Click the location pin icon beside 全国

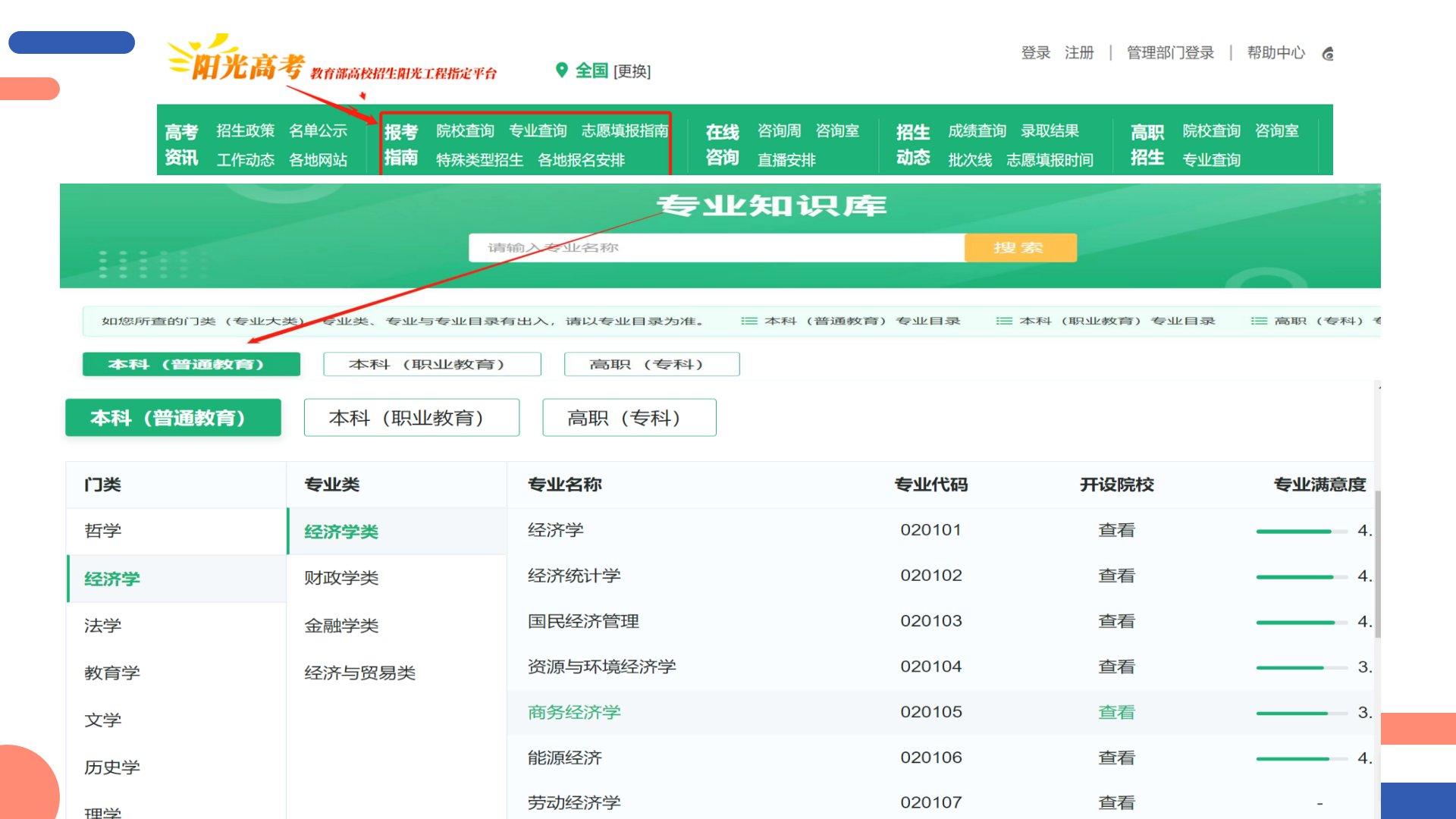561,71
